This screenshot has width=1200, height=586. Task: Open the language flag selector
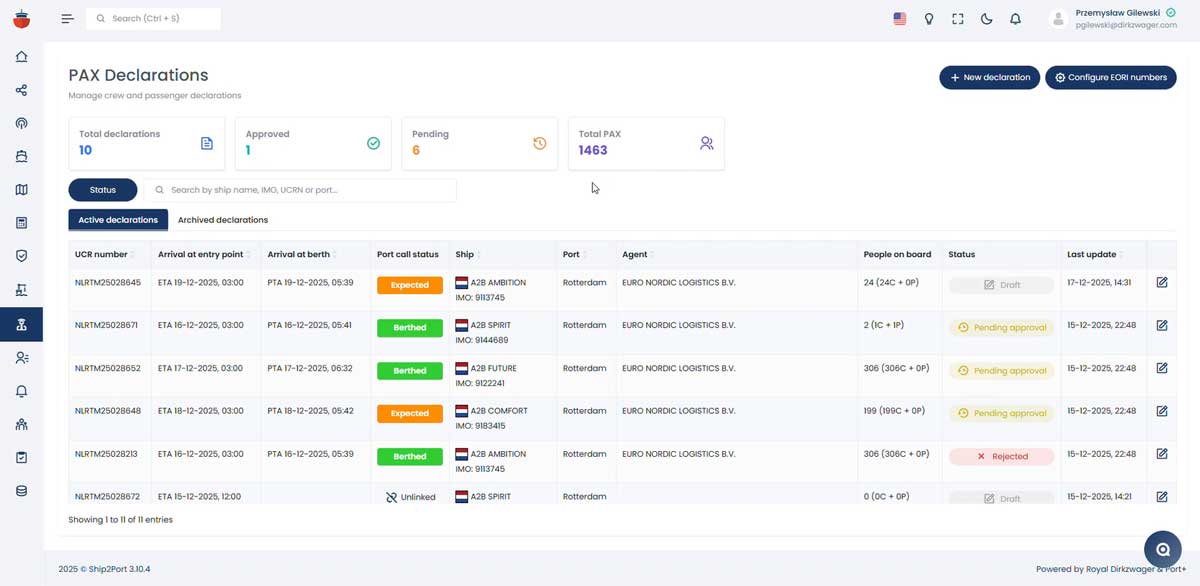tap(899, 19)
